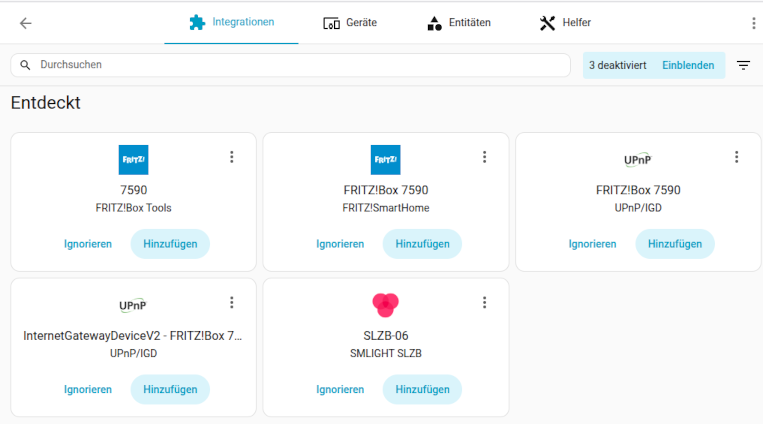763x424 pixels.
Task: Open three-dot menu on SLZB-06 card
Action: point(484,302)
